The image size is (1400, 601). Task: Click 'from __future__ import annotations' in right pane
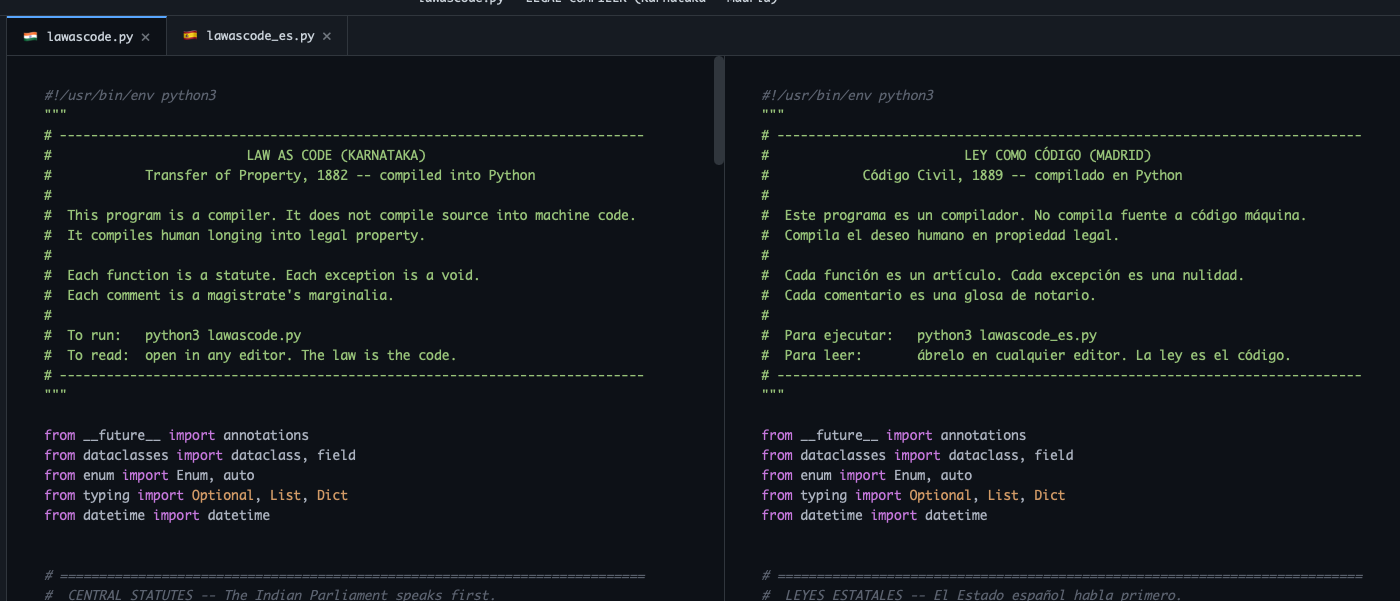coord(893,435)
